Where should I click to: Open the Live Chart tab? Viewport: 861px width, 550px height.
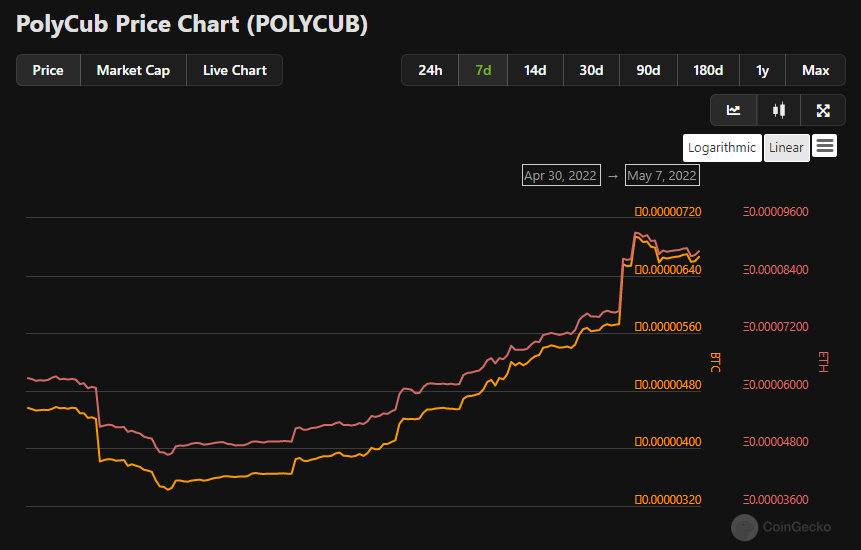[234, 70]
